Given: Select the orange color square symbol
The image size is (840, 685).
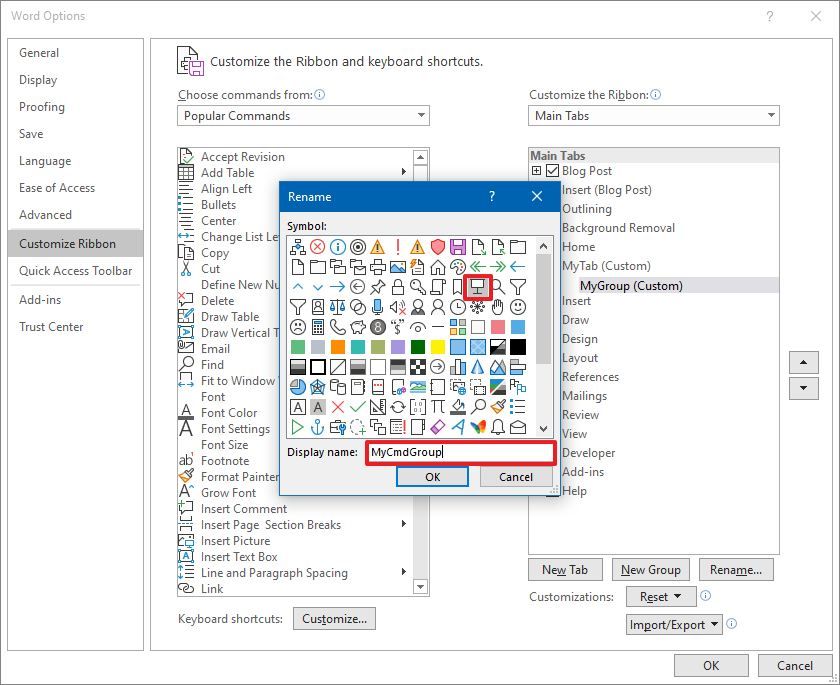Looking at the screenshot, I should [x=340, y=345].
